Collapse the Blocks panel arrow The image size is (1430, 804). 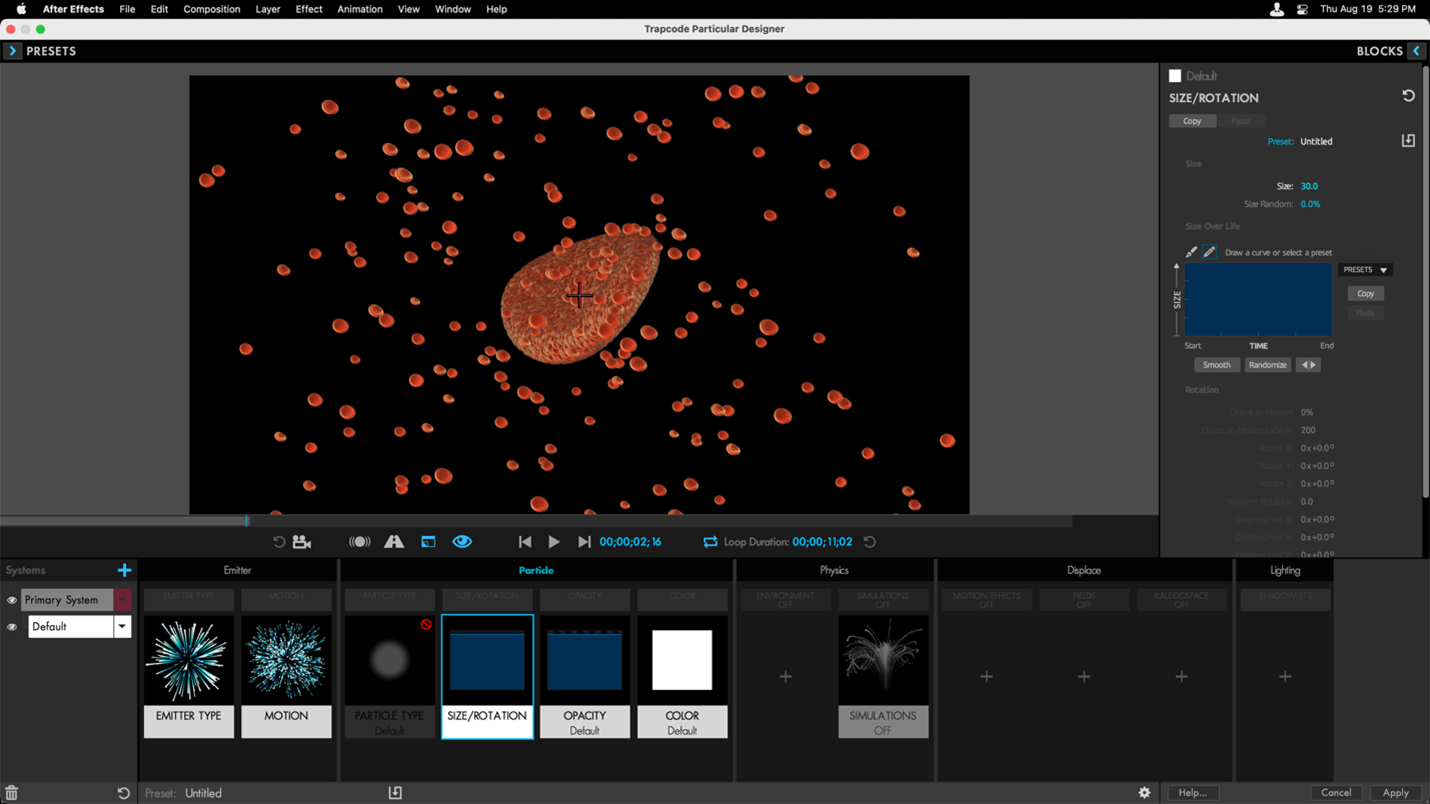tap(1416, 51)
